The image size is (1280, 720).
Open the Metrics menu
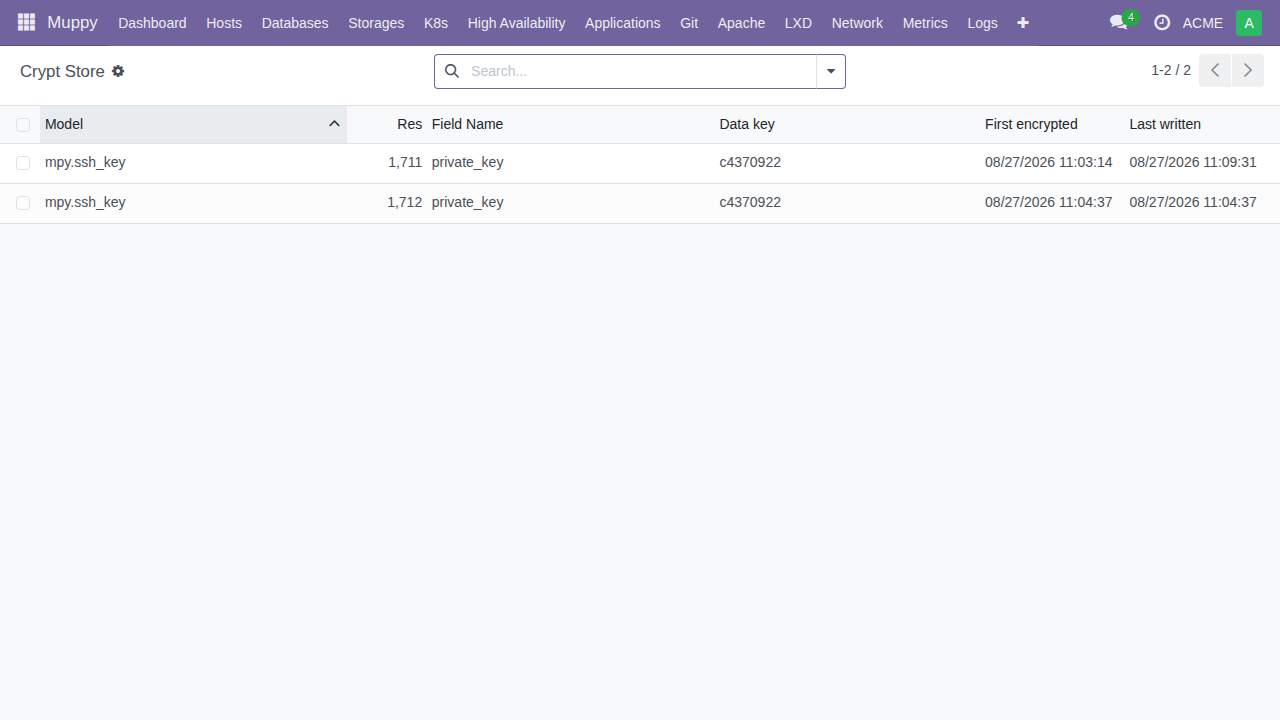pyautogui.click(x=925, y=22)
